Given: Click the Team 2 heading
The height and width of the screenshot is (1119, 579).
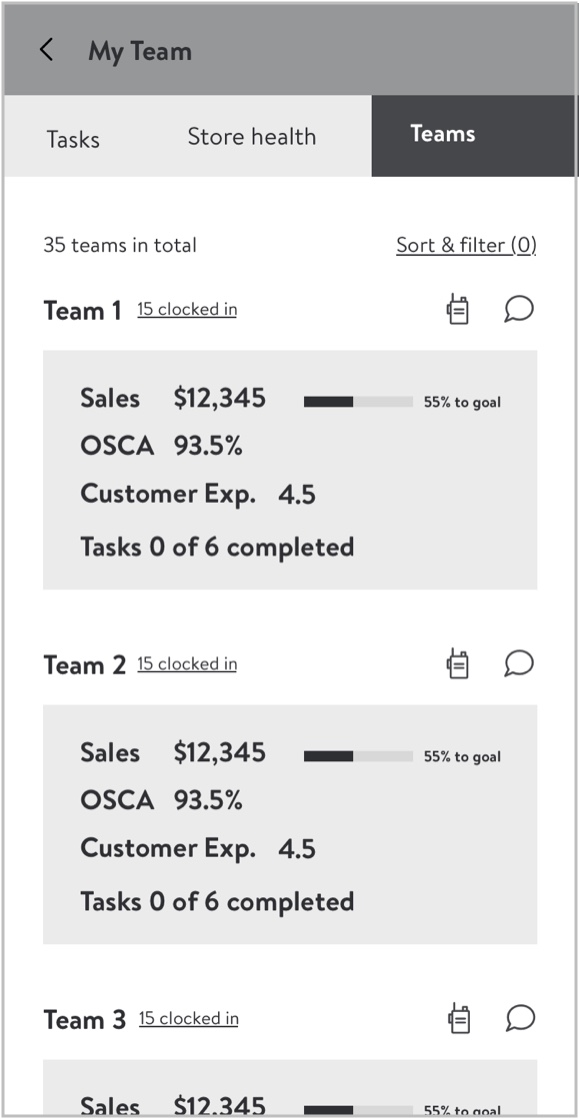Looking at the screenshot, I should coord(84,665).
